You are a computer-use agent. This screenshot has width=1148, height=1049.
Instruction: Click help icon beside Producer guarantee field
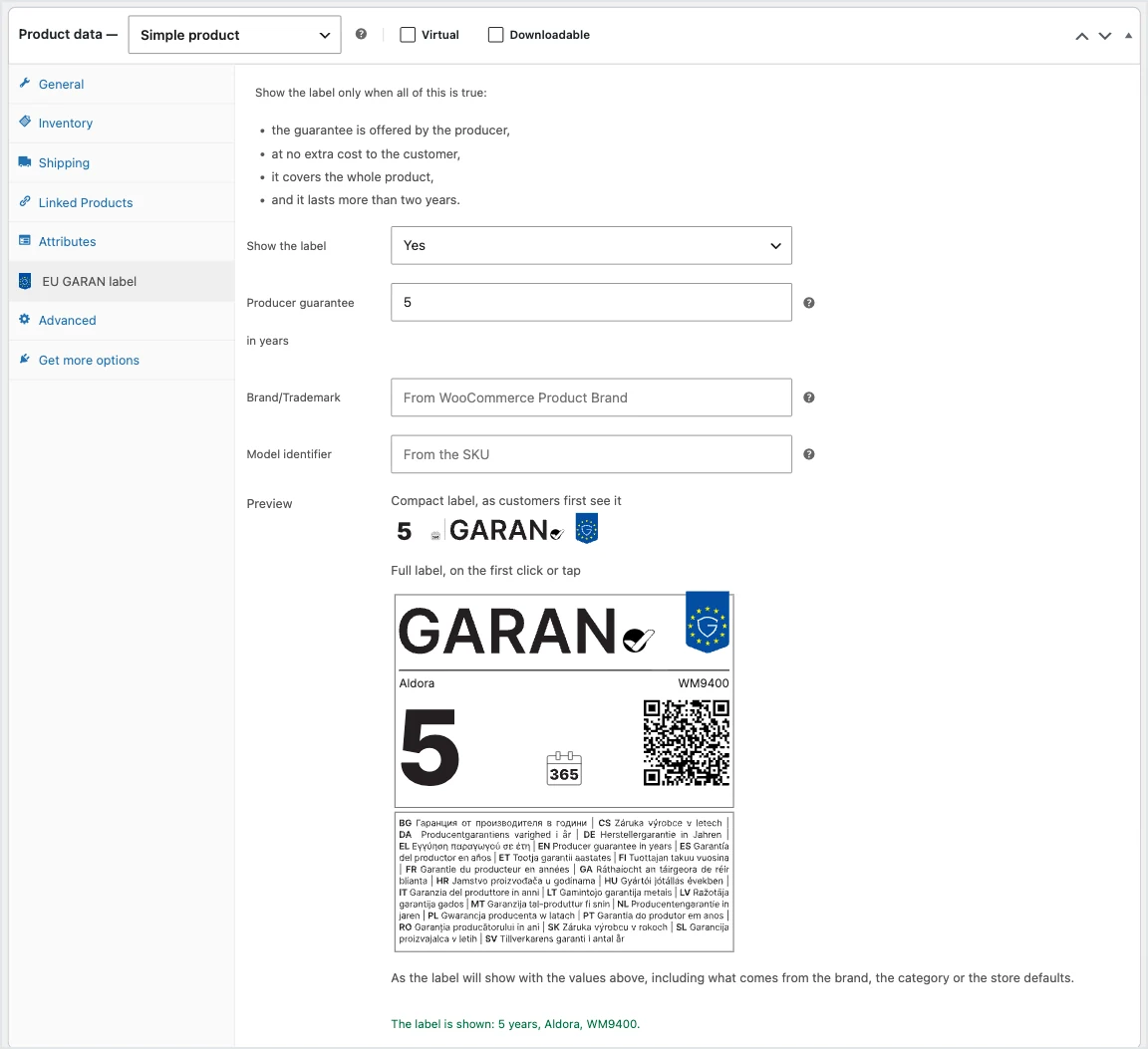pos(809,302)
